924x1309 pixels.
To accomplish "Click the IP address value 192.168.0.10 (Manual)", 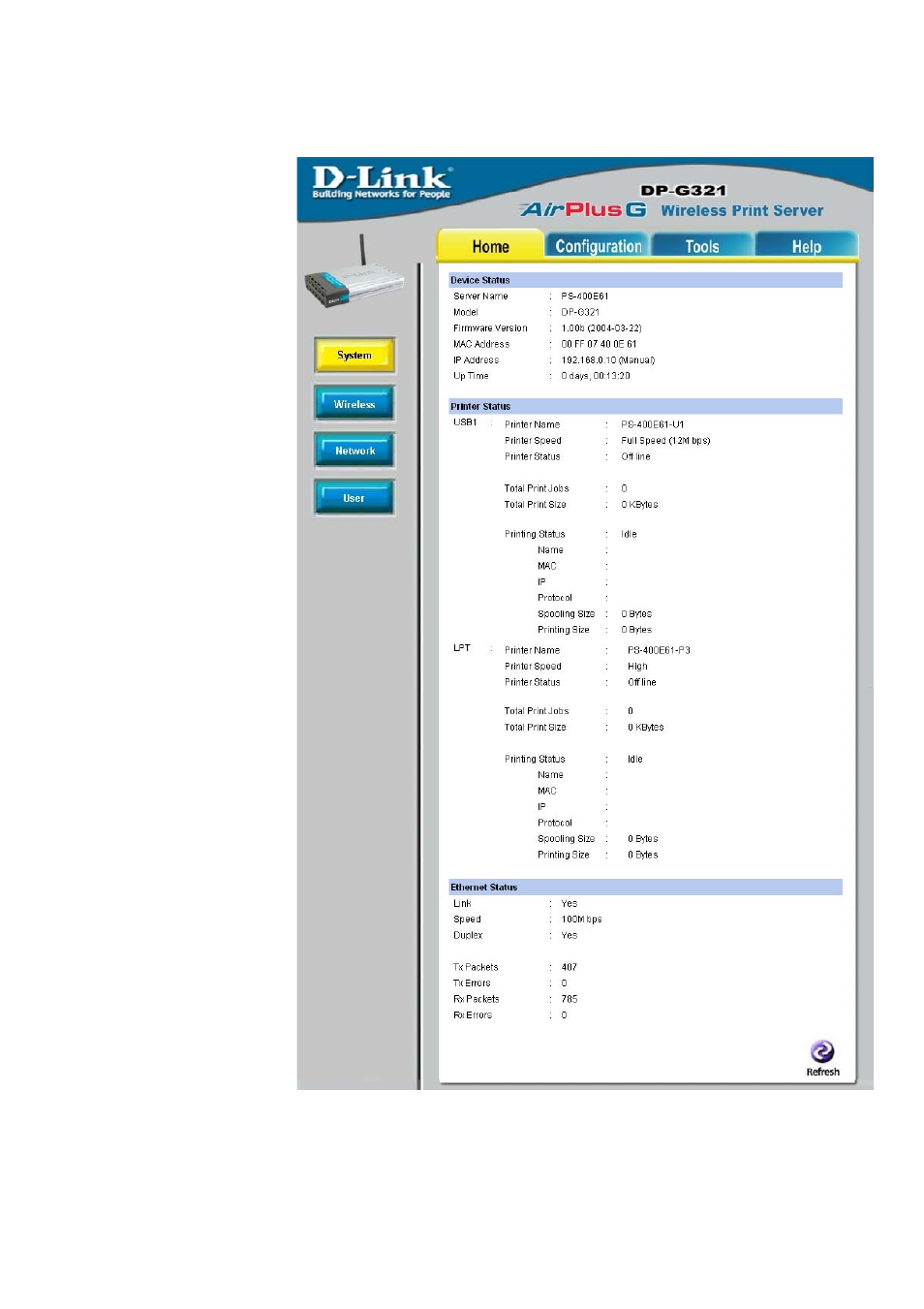I will point(608,360).
